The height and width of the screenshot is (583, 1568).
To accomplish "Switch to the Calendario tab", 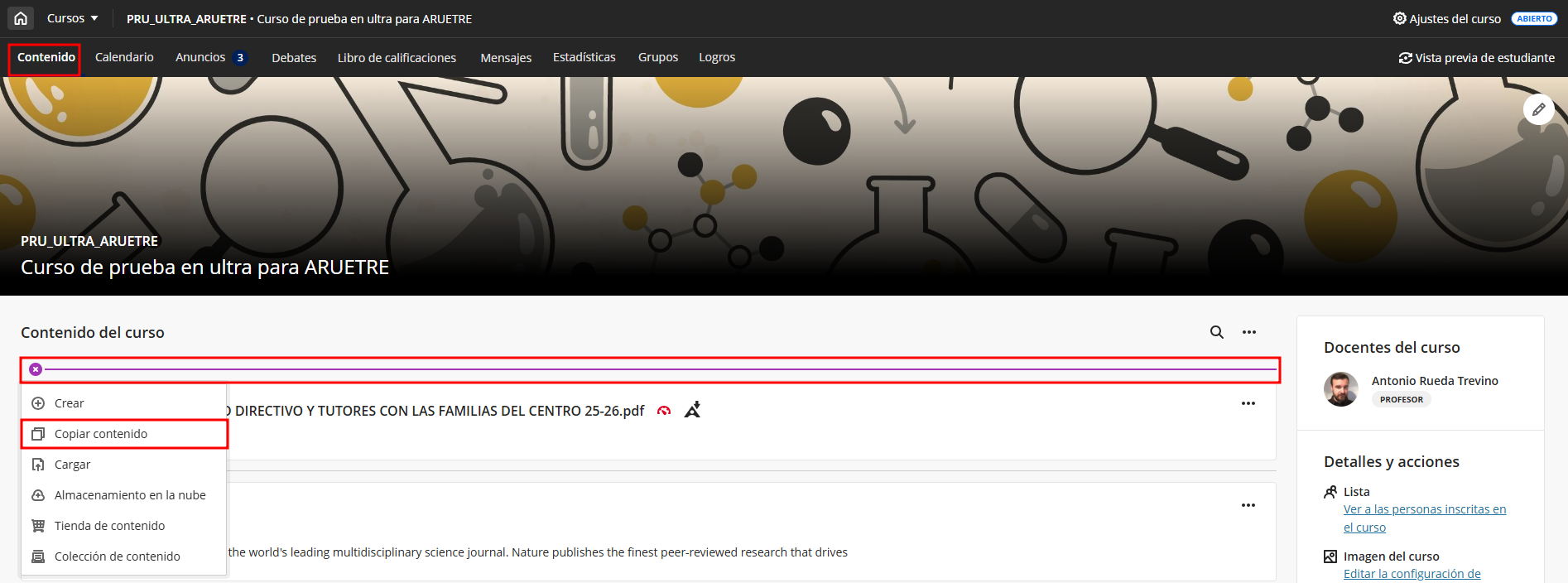I will 124,57.
